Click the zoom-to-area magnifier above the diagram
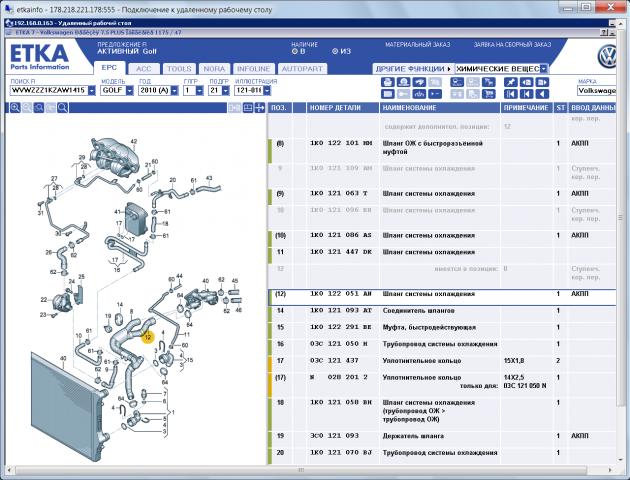This screenshot has width=630, height=480. point(39,108)
